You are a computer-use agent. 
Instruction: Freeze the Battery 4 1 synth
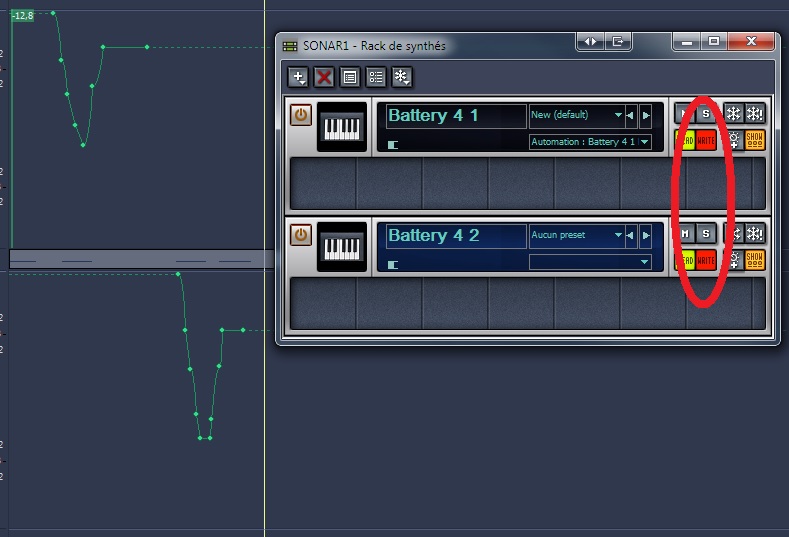point(733,114)
